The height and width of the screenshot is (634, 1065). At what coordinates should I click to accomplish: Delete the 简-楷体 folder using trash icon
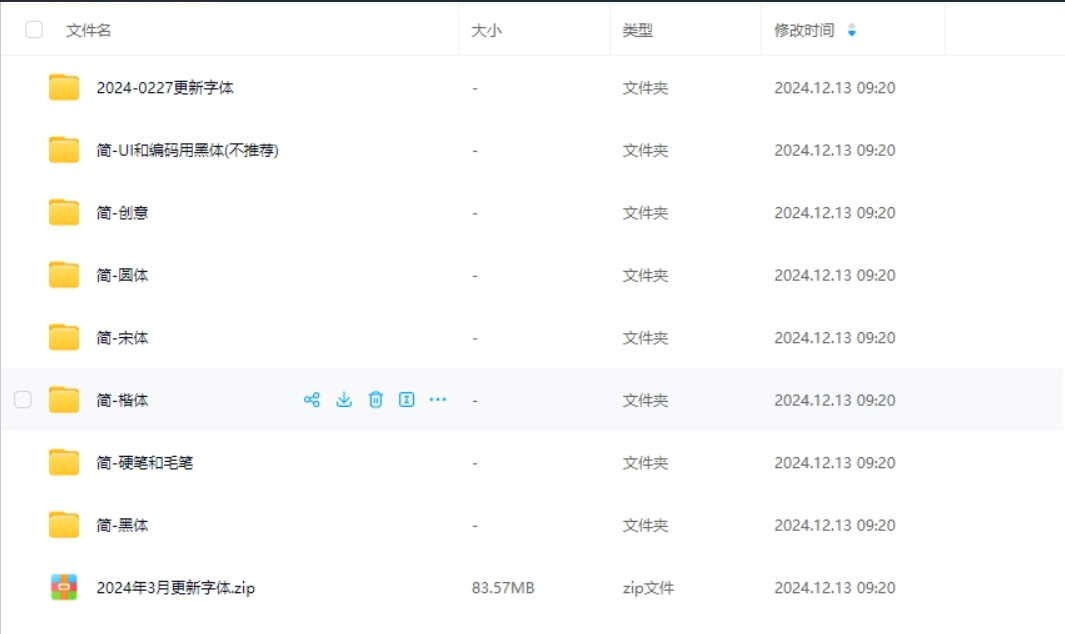(376, 400)
